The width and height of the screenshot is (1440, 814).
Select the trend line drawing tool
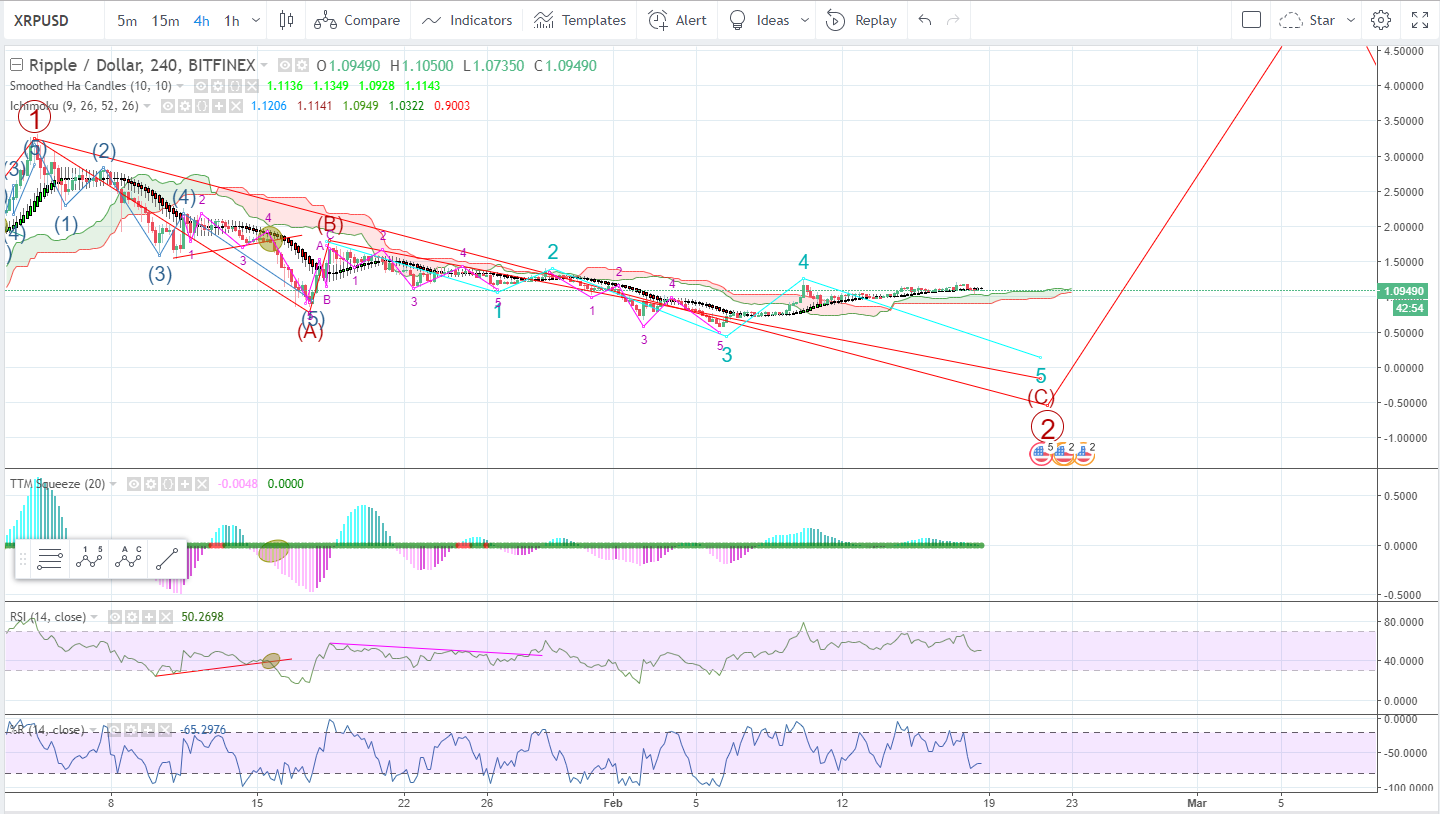click(167, 559)
